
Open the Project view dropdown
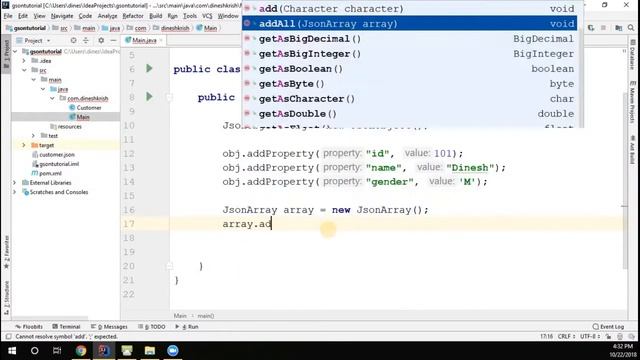point(33,40)
